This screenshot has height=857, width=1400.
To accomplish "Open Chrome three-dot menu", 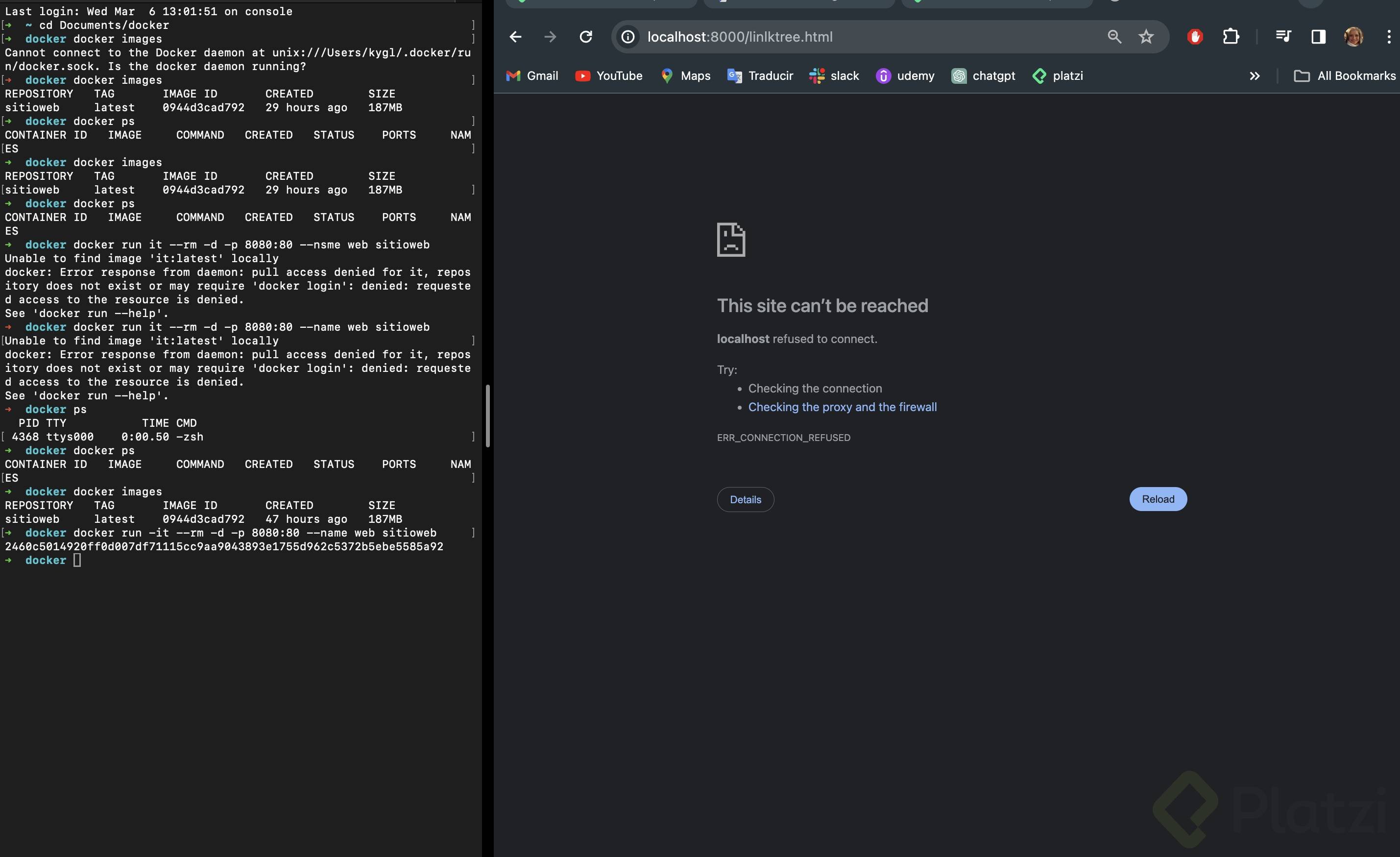I will (x=1389, y=37).
